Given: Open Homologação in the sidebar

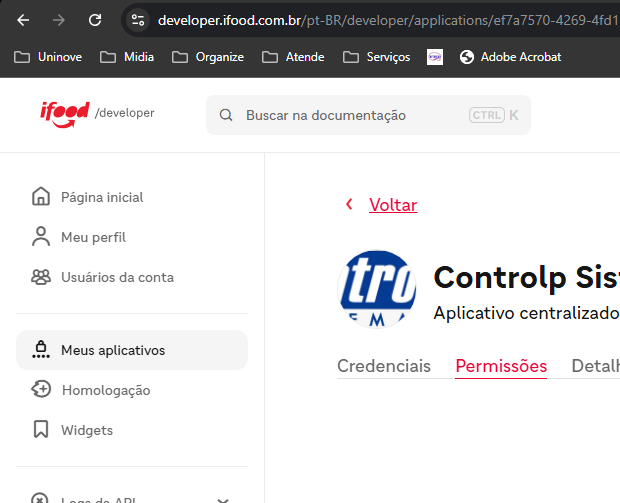Looking at the screenshot, I should pos(106,390).
